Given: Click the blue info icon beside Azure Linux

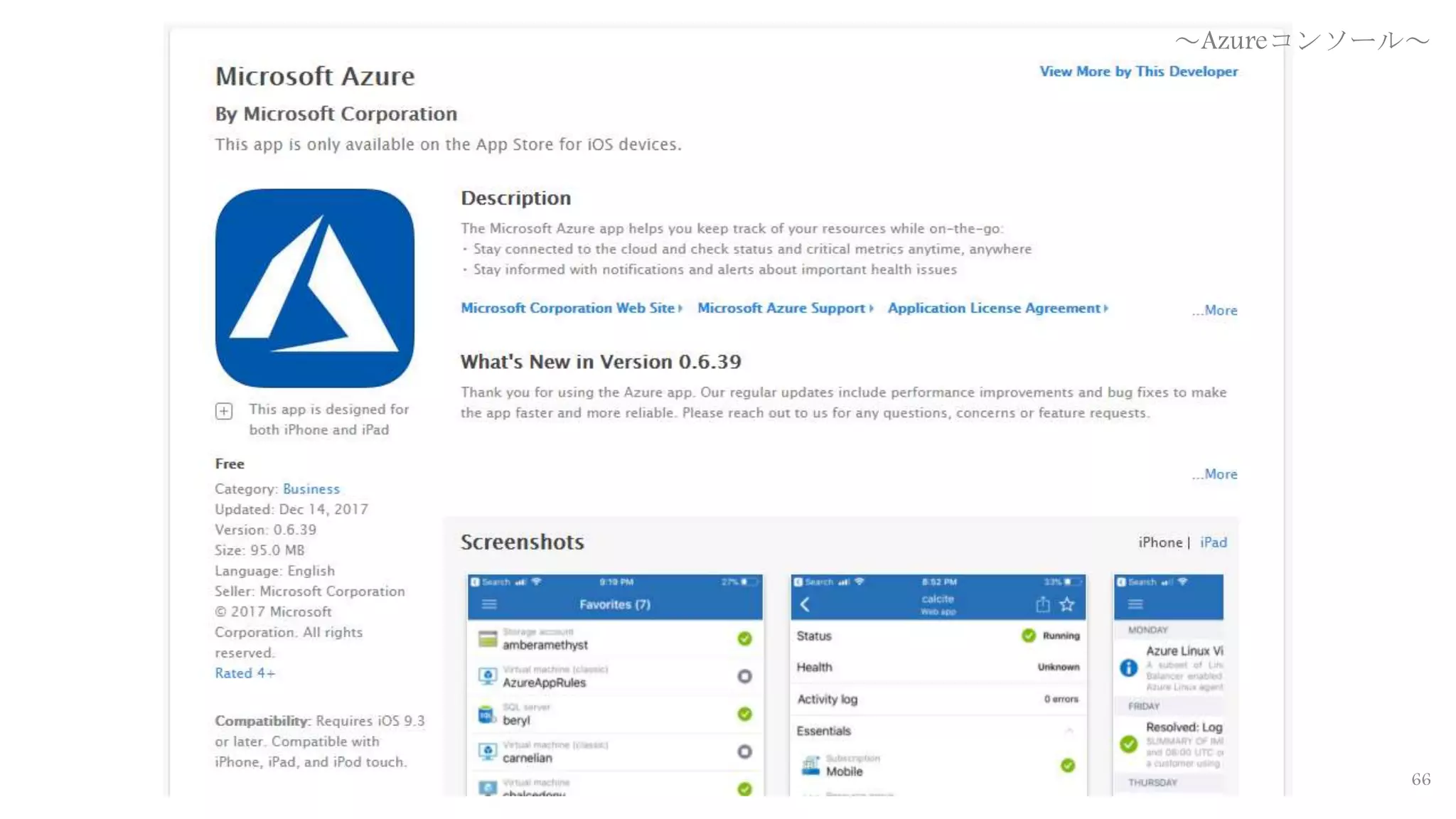Looking at the screenshot, I should click(x=1128, y=668).
